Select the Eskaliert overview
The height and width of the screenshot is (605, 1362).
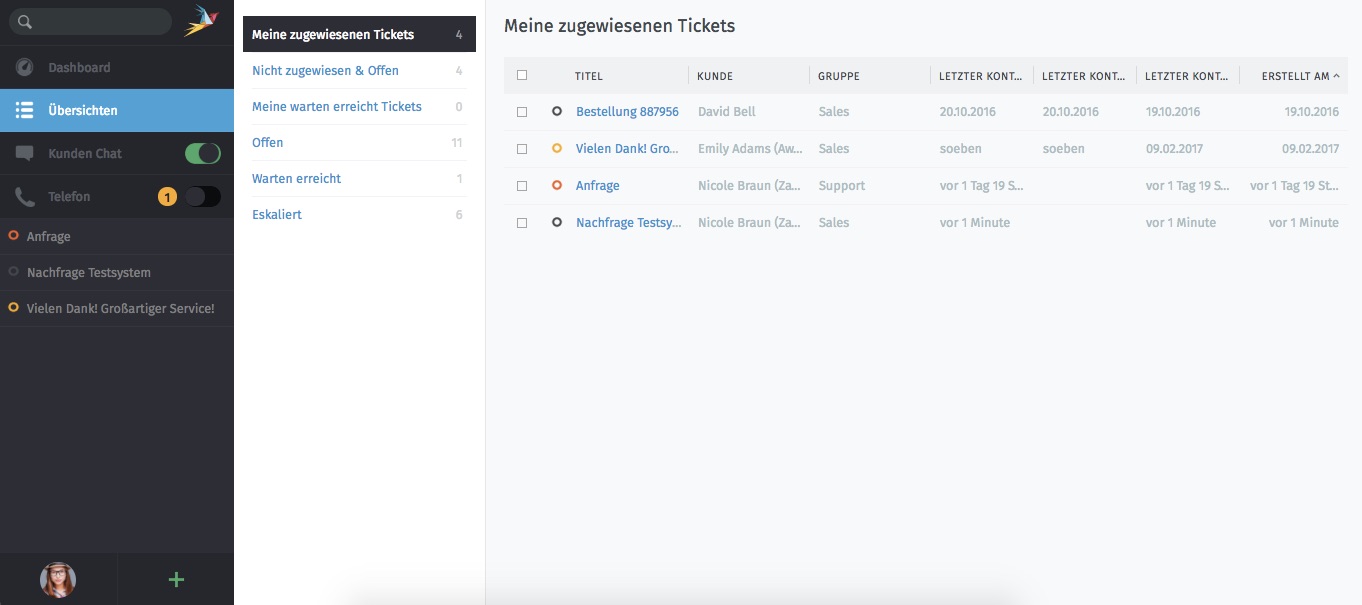(359, 214)
